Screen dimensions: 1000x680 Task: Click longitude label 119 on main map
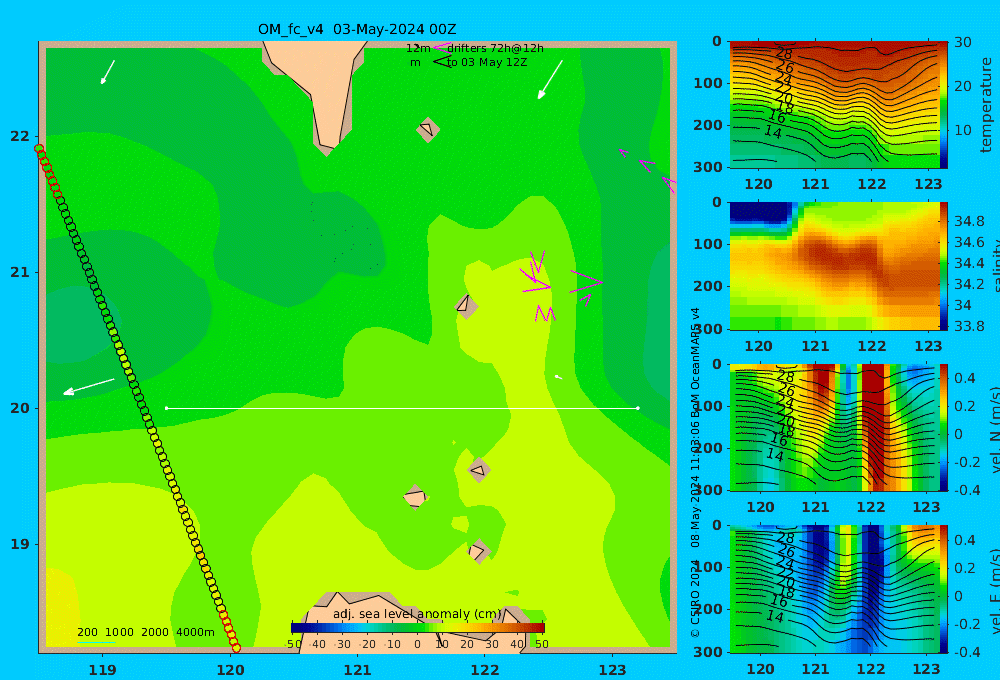coord(102,670)
